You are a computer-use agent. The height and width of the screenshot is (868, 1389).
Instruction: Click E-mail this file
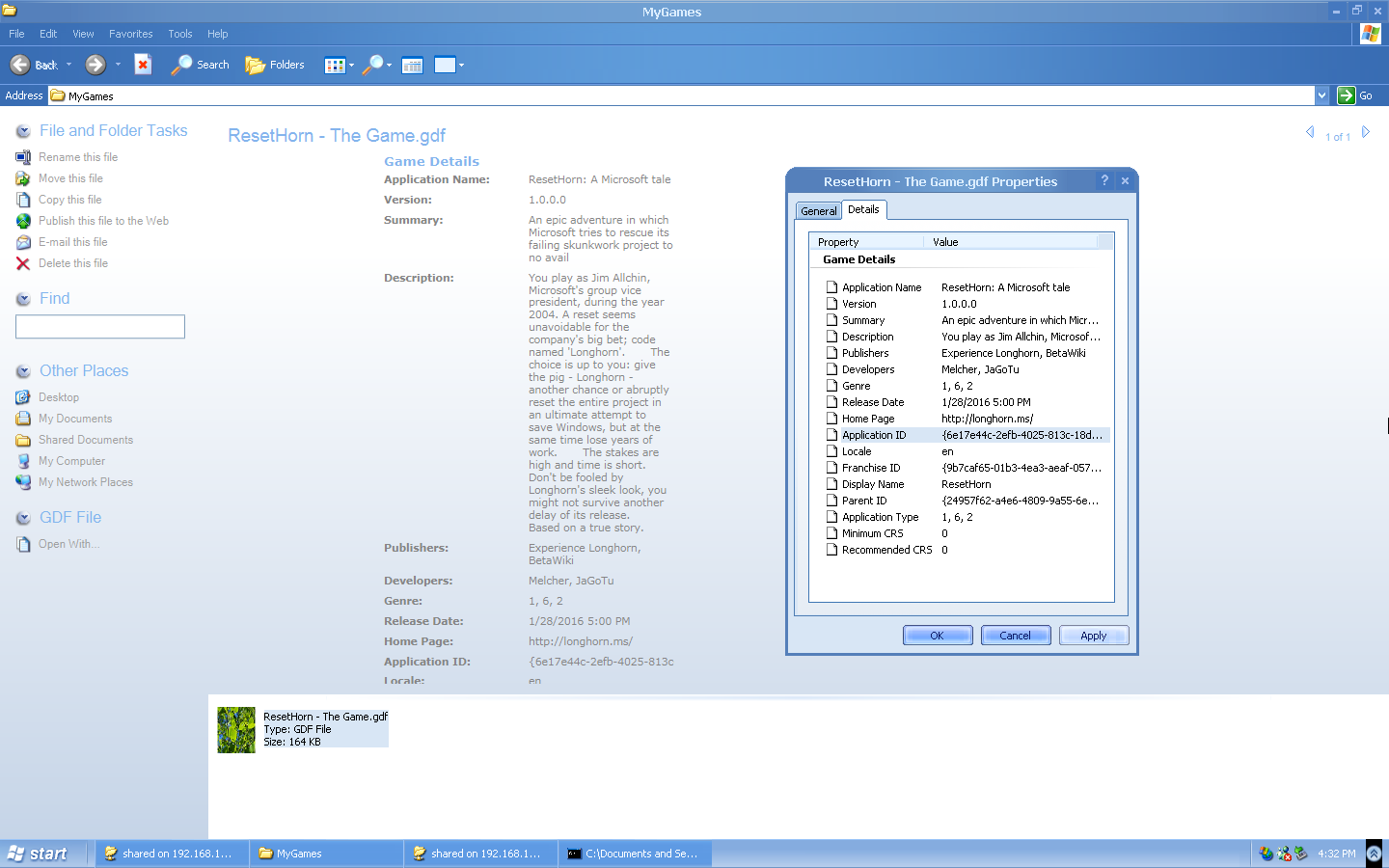(x=73, y=242)
